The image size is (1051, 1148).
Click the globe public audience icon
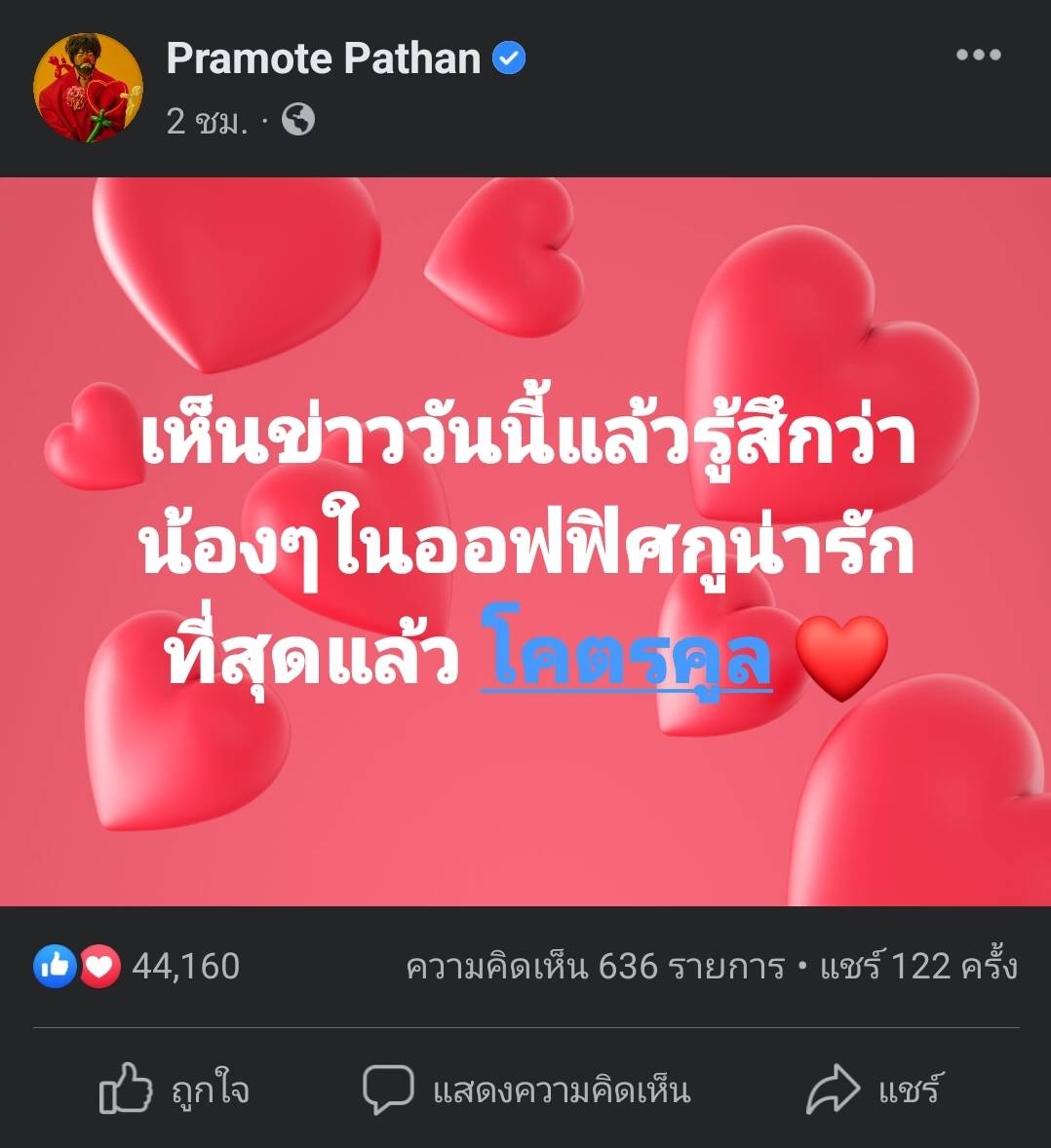click(298, 119)
